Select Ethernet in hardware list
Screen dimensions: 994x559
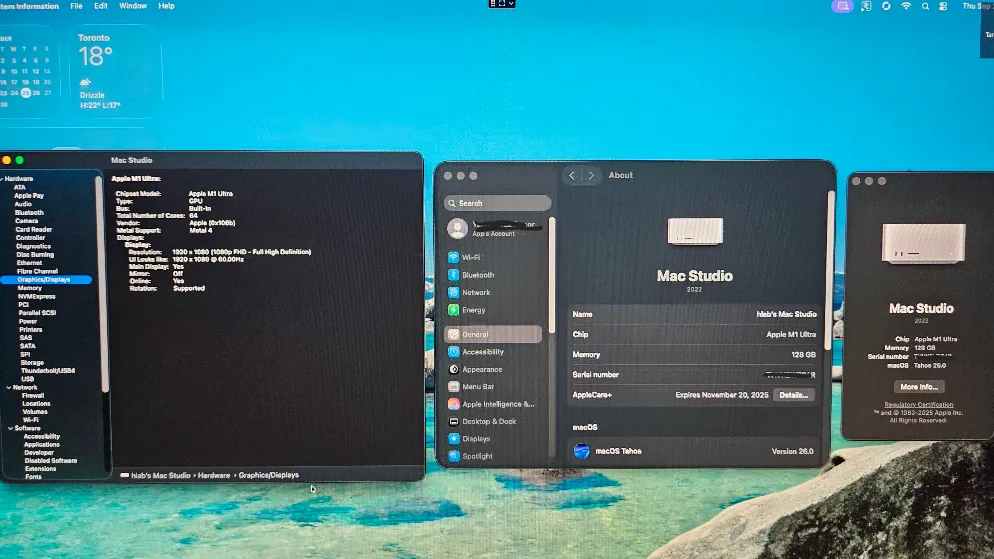pos(29,262)
